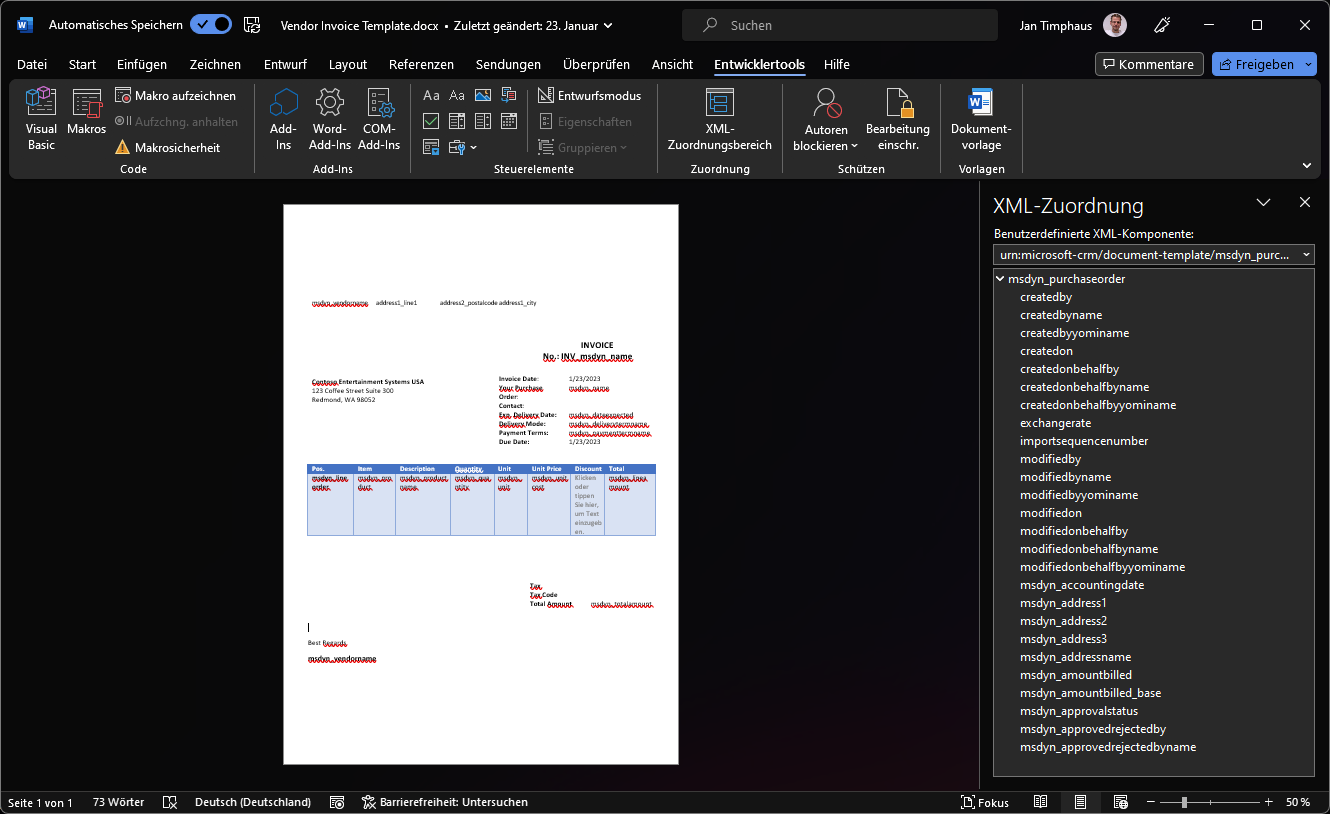Screen dimensions: 1330x814
Task: Click the Suchen search field
Action: pyautogui.click(x=840, y=25)
